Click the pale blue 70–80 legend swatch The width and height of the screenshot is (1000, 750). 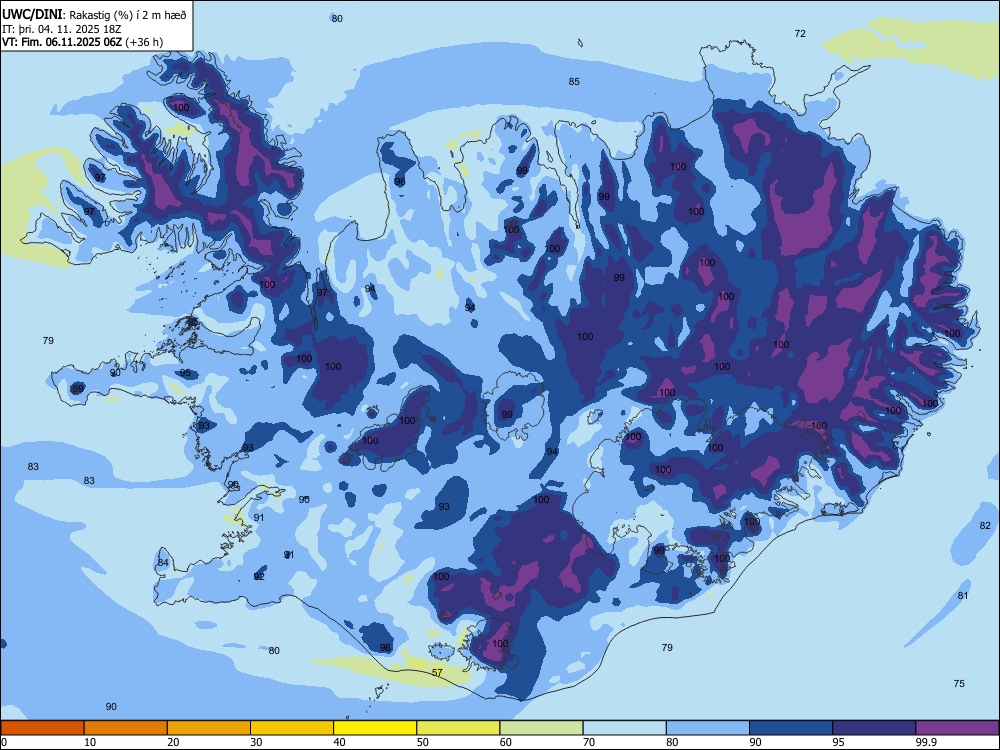click(624, 728)
